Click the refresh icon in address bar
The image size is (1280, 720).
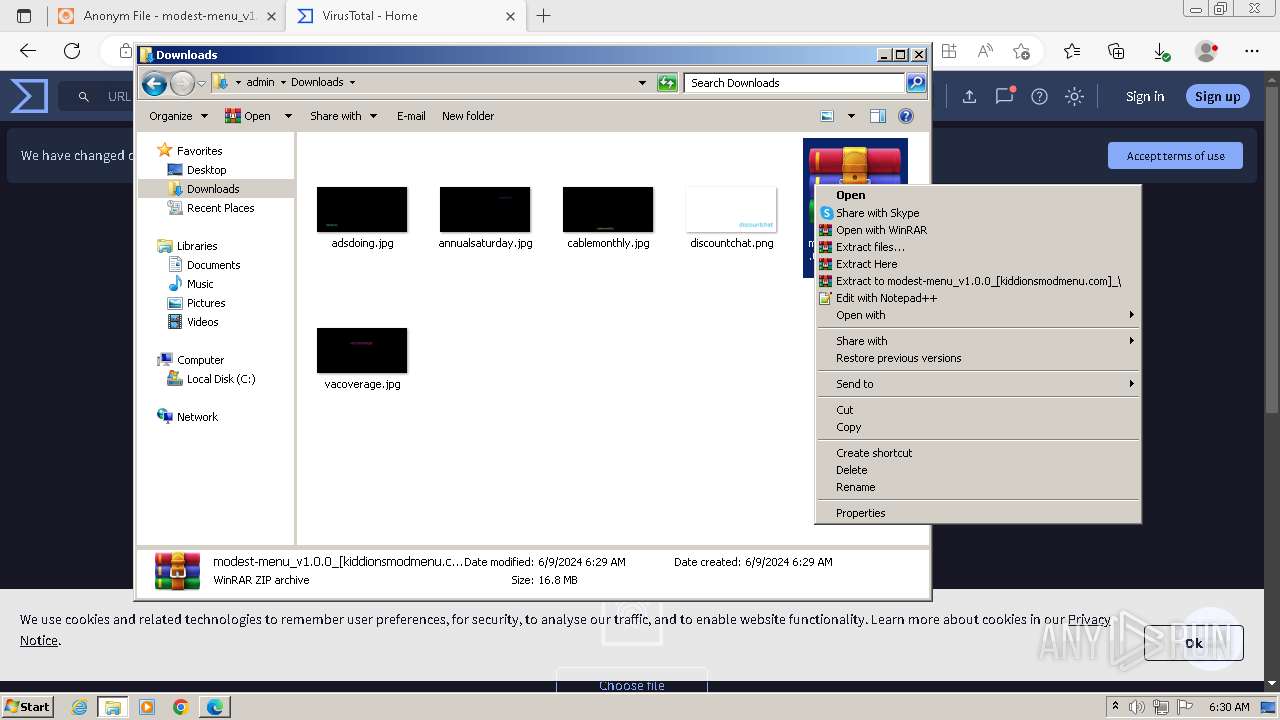(667, 83)
